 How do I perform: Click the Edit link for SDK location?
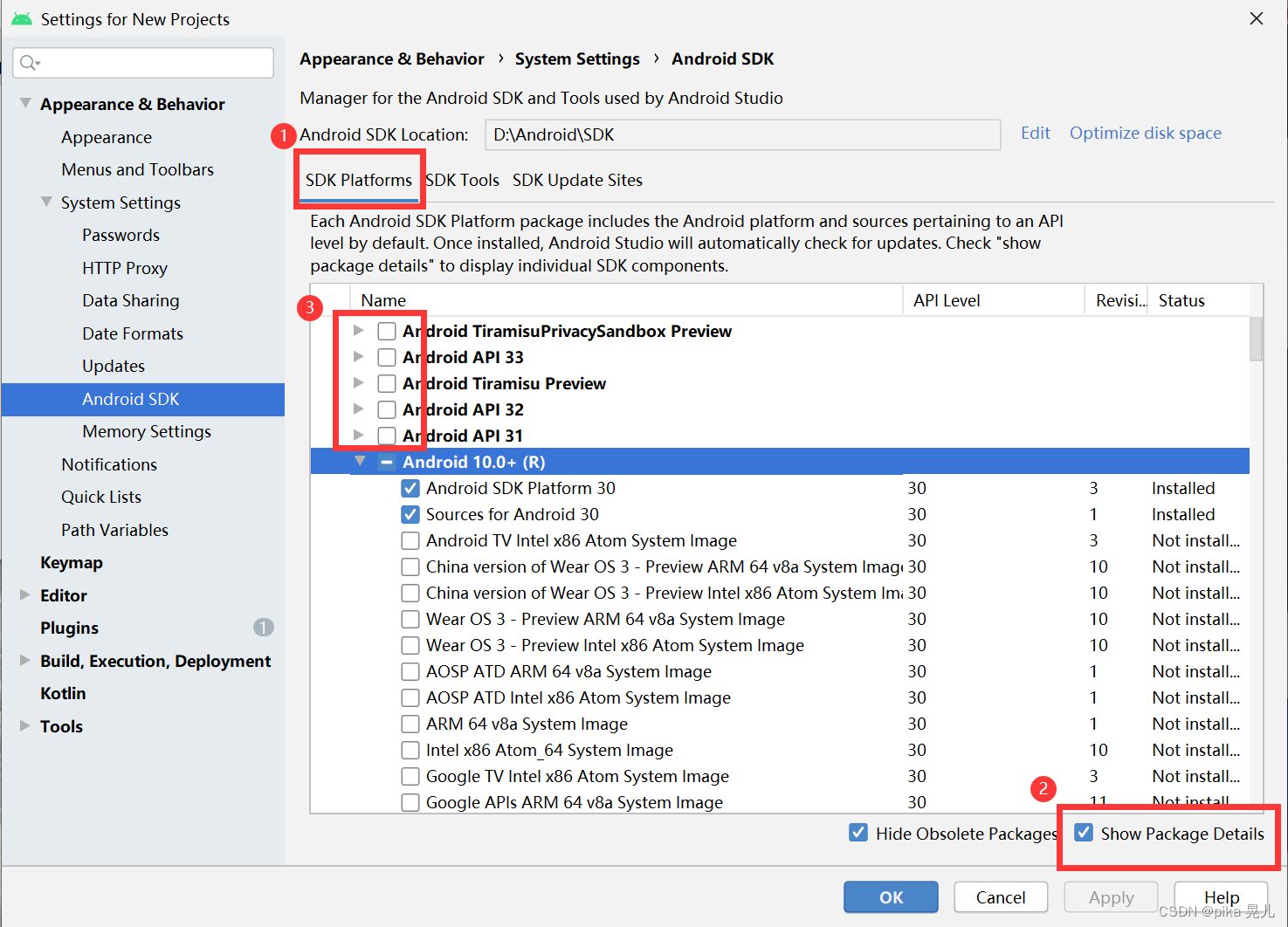[x=1036, y=133]
